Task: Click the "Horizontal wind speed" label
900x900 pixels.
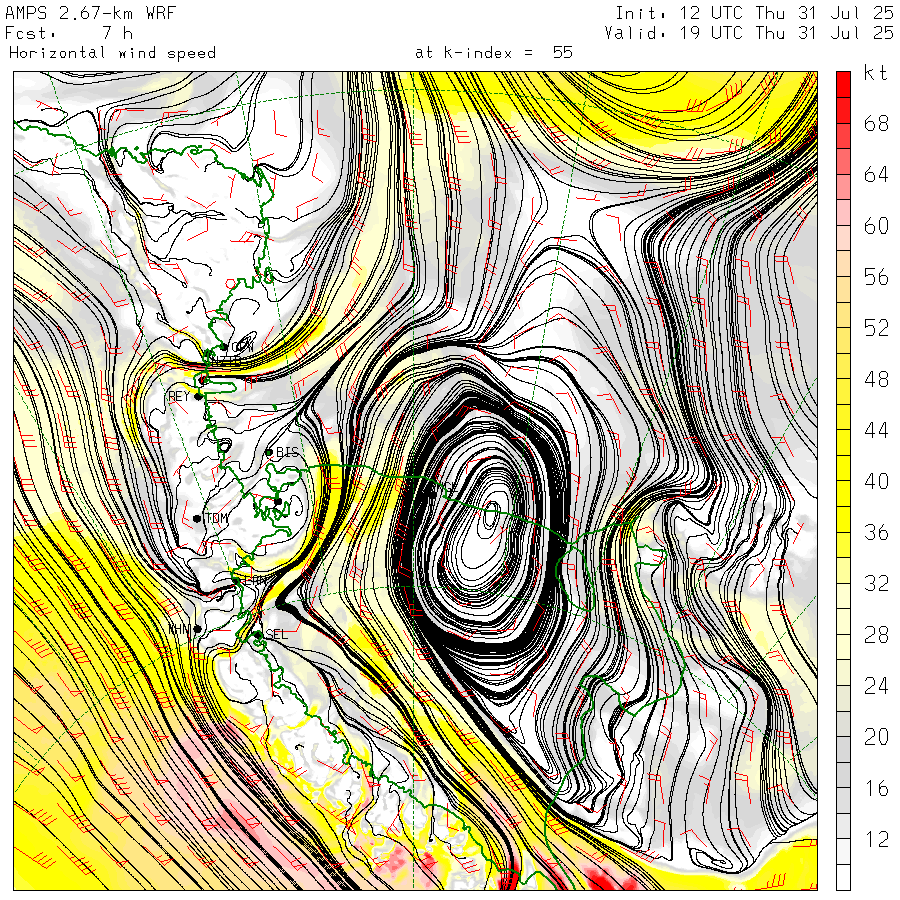Action: pyautogui.click(x=112, y=53)
